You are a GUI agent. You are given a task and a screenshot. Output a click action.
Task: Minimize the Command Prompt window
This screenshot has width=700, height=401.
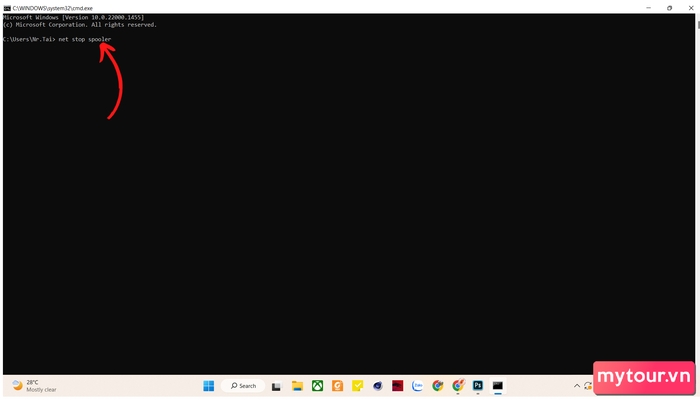click(648, 8)
